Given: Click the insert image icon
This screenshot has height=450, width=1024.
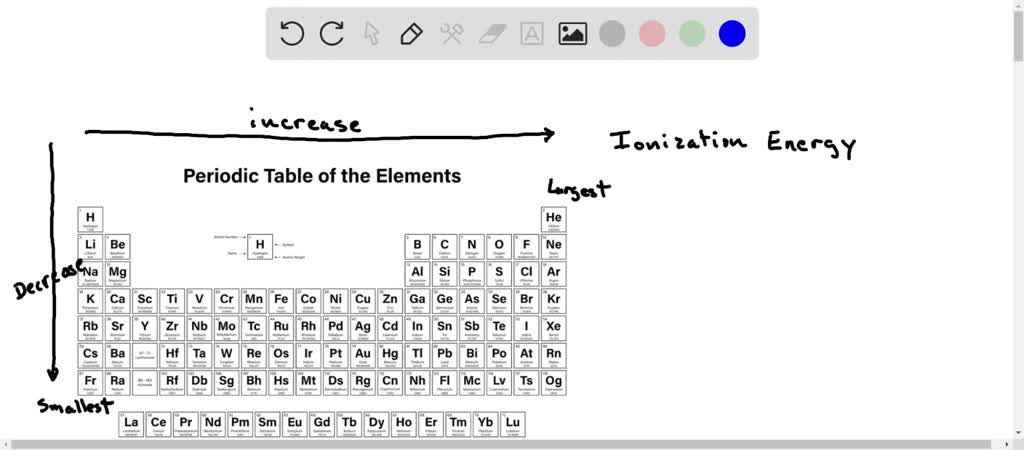Looking at the screenshot, I should [572, 34].
